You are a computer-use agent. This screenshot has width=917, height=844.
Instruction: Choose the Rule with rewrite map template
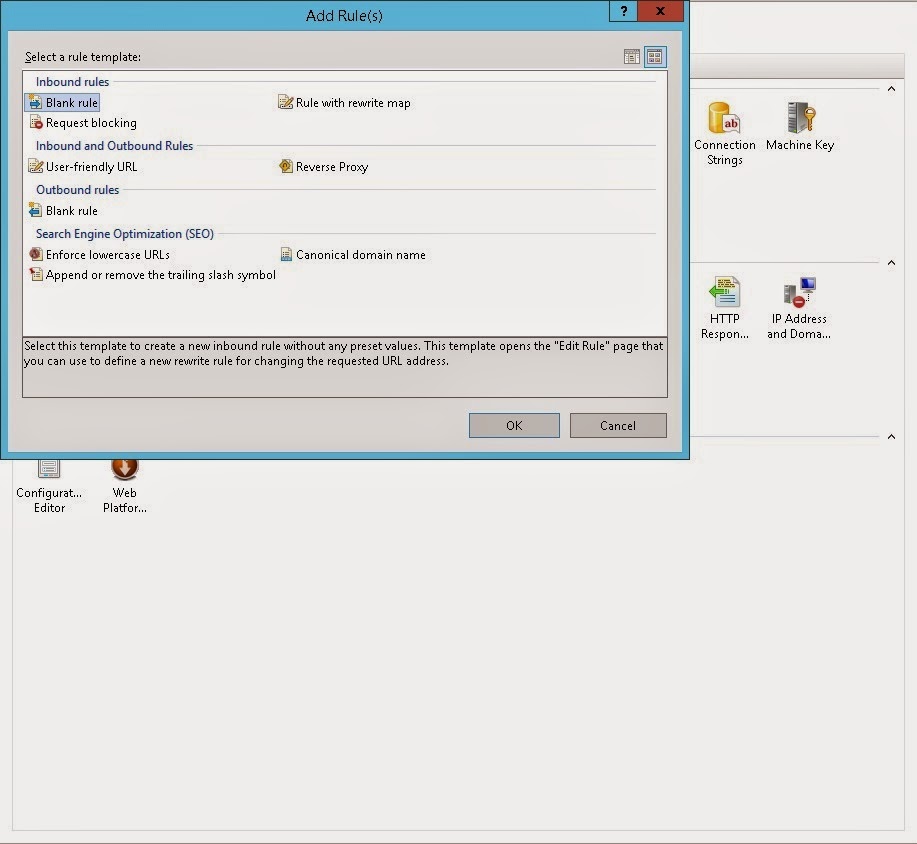(x=344, y=103)
